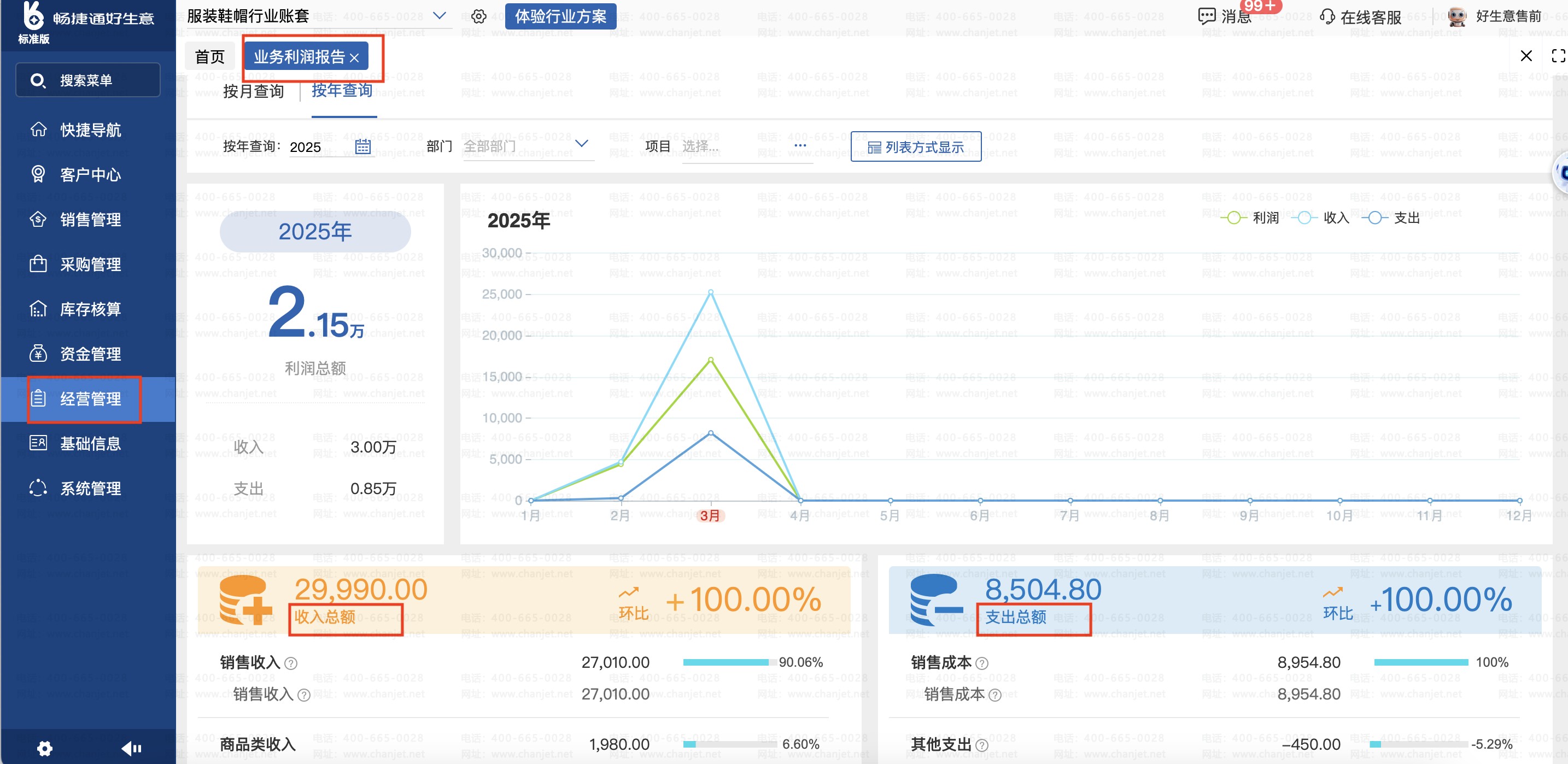Image resolution: width=1568 pixels, height=764 pixels.
Task: Open 库存核算 menu in sidebar
Action: (88, 309)
